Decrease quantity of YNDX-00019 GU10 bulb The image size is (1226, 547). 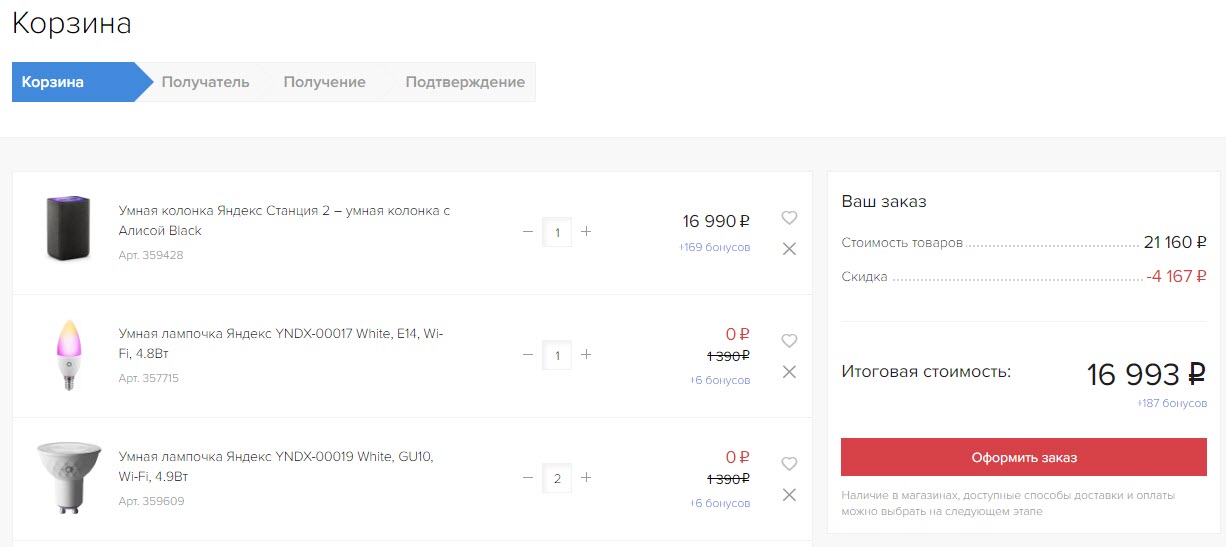(528, 478)
